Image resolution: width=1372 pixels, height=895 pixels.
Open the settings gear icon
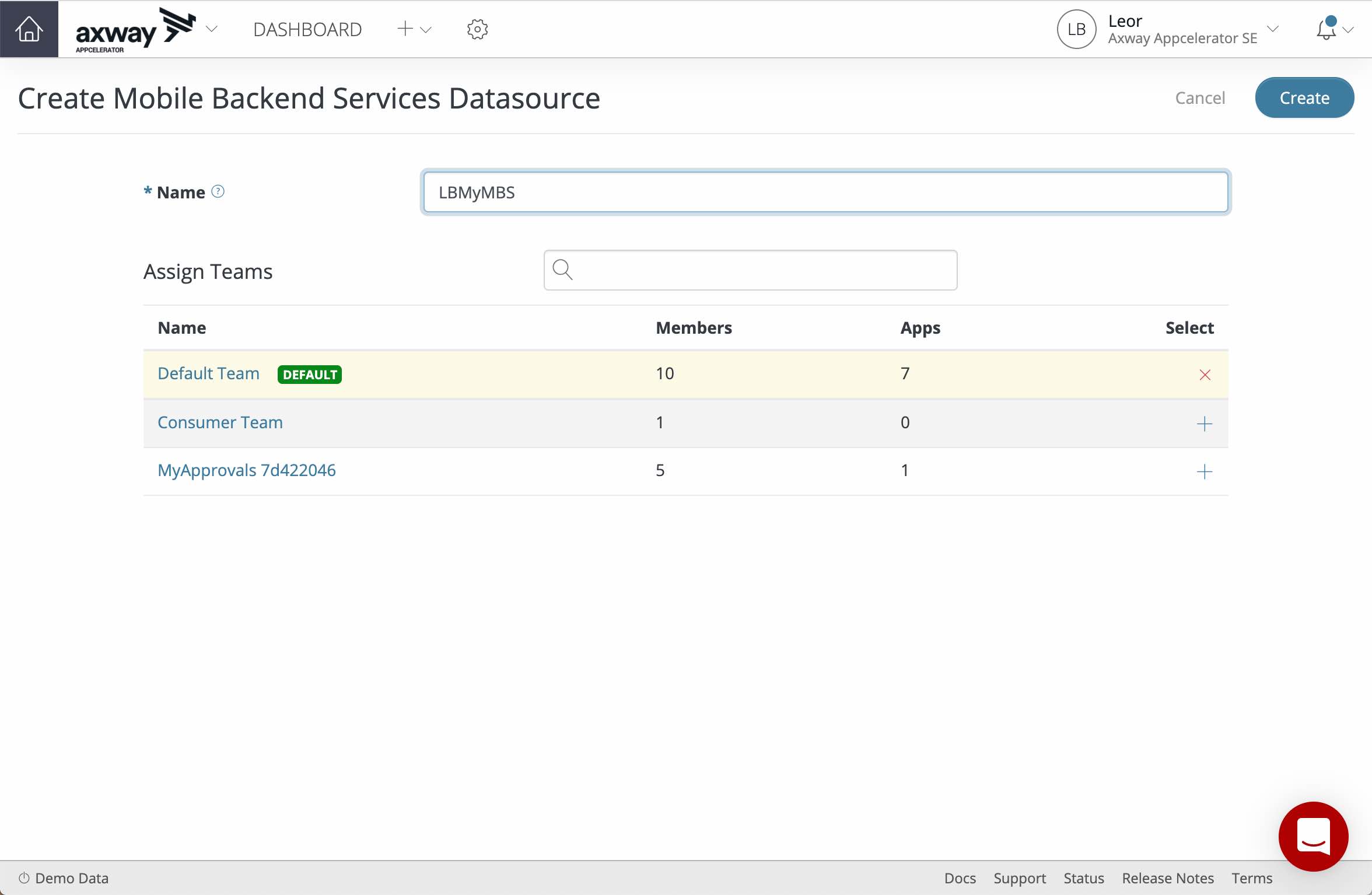(x=477, y=29)
